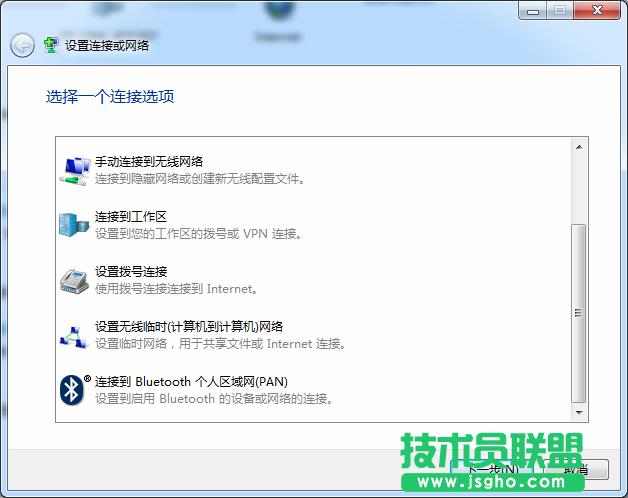Click the scrollbar up arrow in list
Screen dimensions: 628x498
pos(578,147)
